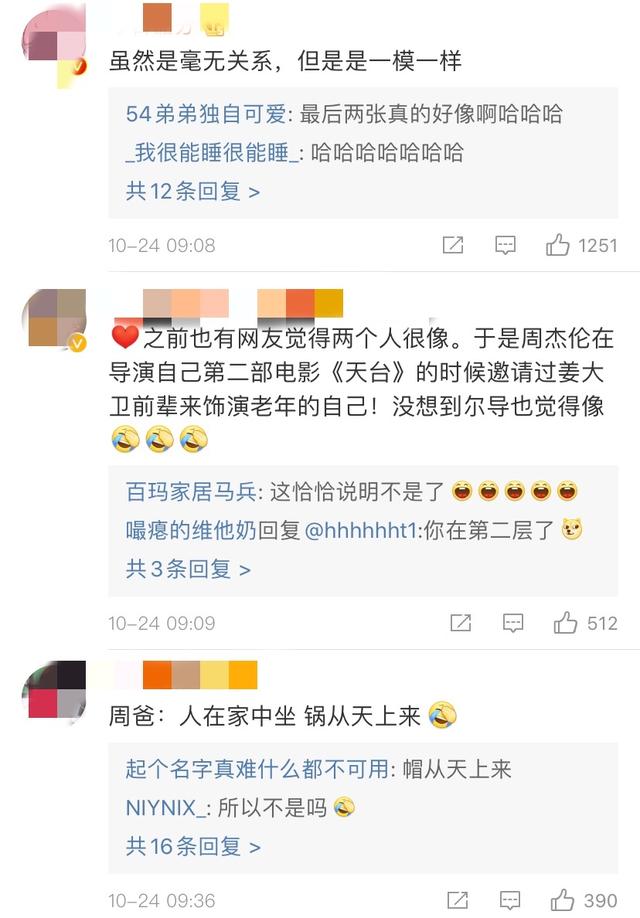
Task: Open 起个名字真难什么都不可用 profile
Action: click(x=256, y=769)
